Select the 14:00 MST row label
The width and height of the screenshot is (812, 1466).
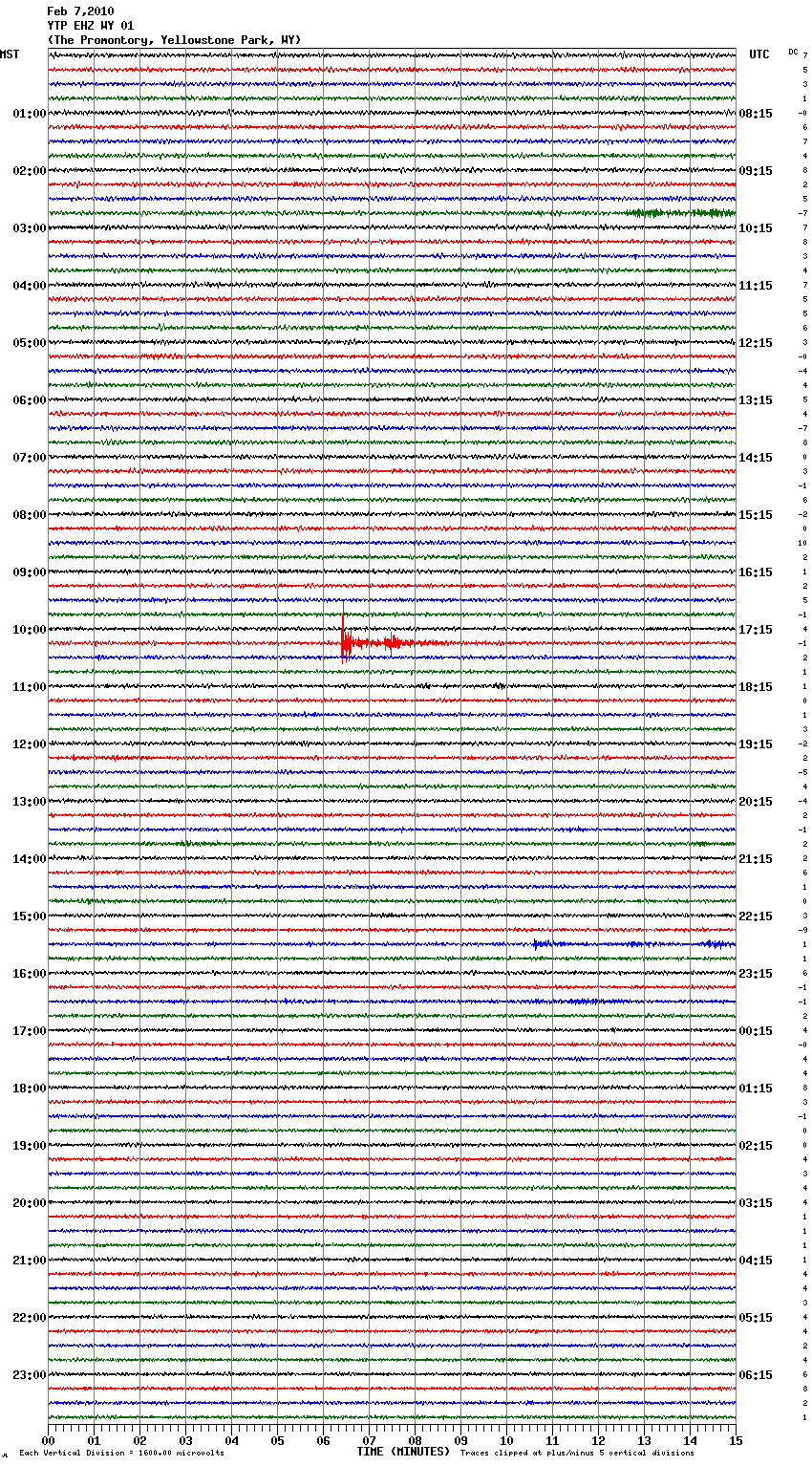pyautogui.click(x=30, y=859)
